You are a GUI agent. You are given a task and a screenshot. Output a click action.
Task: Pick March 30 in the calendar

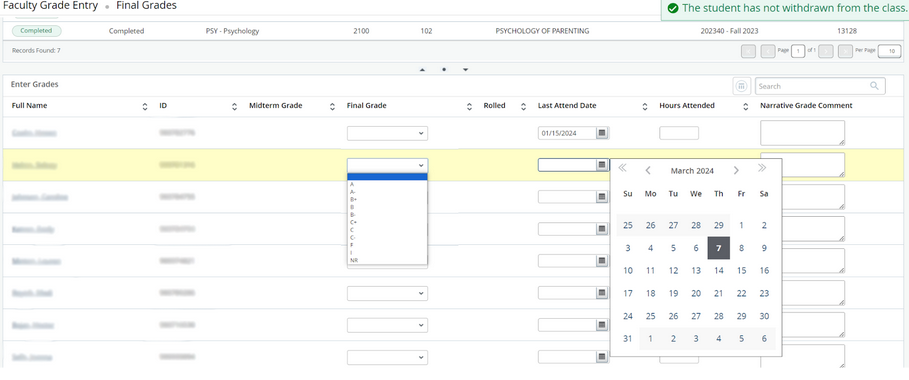(x=764, y=316)
